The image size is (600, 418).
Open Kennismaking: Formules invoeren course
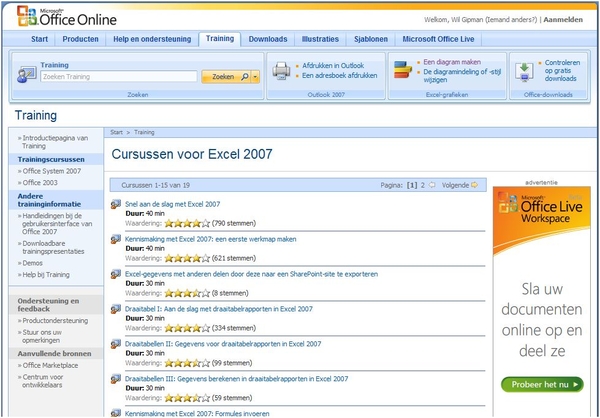click(x=197, y=413)
